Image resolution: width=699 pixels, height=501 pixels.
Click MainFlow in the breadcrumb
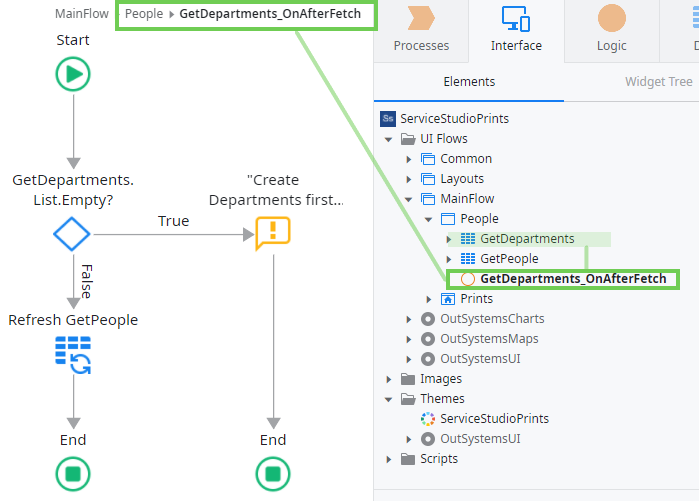coord(82,14)
